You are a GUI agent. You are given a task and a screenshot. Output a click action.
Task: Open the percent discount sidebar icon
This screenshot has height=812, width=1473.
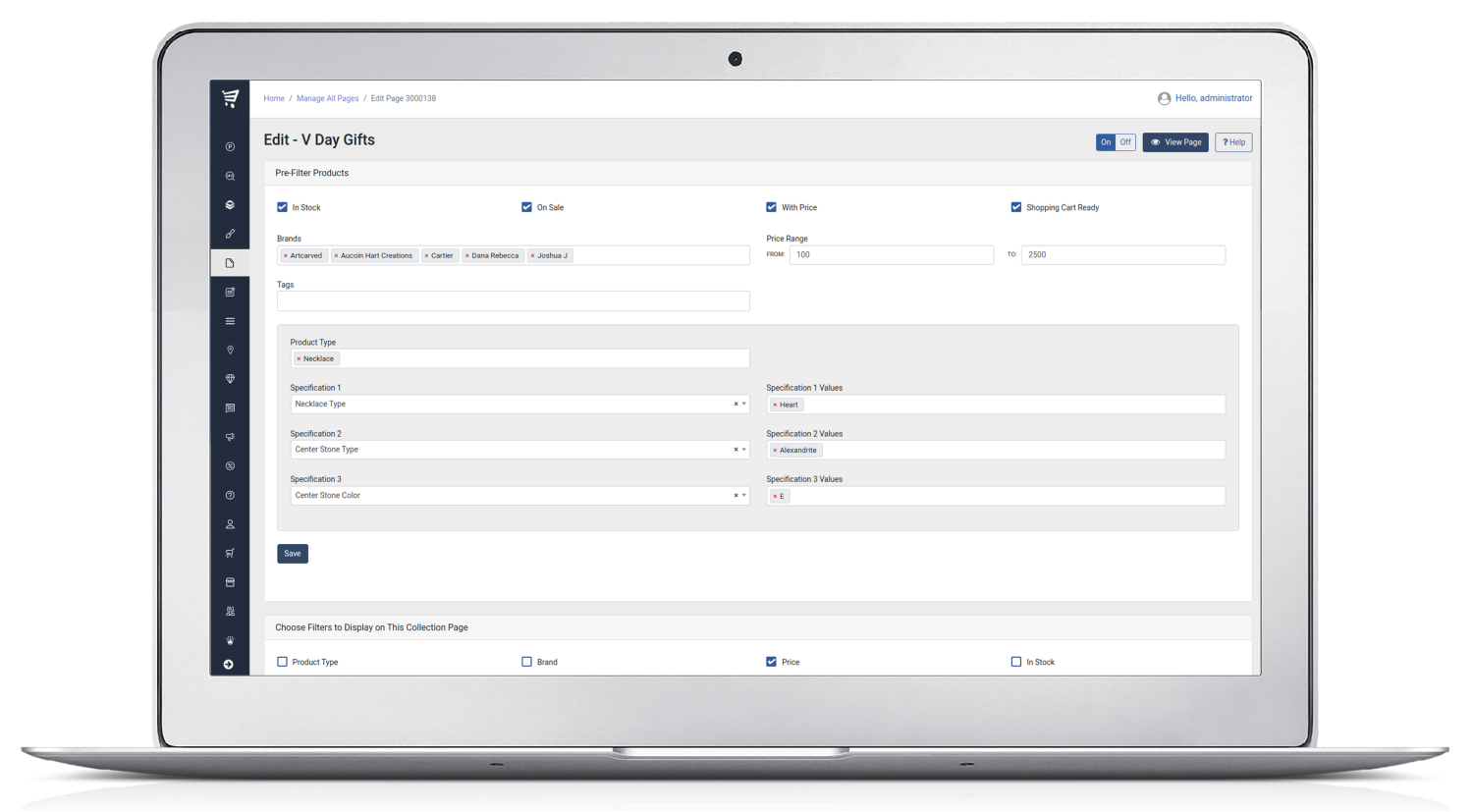point(230,466)
